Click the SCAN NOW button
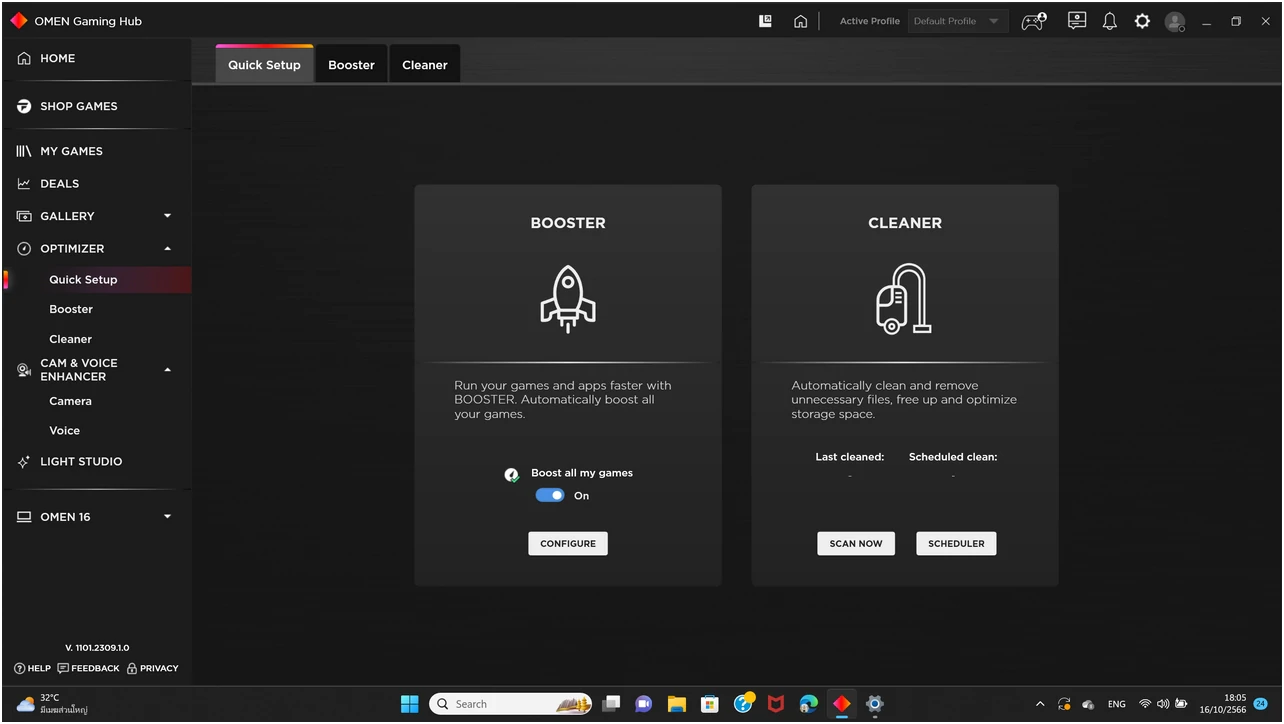Screen dimensions: 1284x724 (856, 544)
